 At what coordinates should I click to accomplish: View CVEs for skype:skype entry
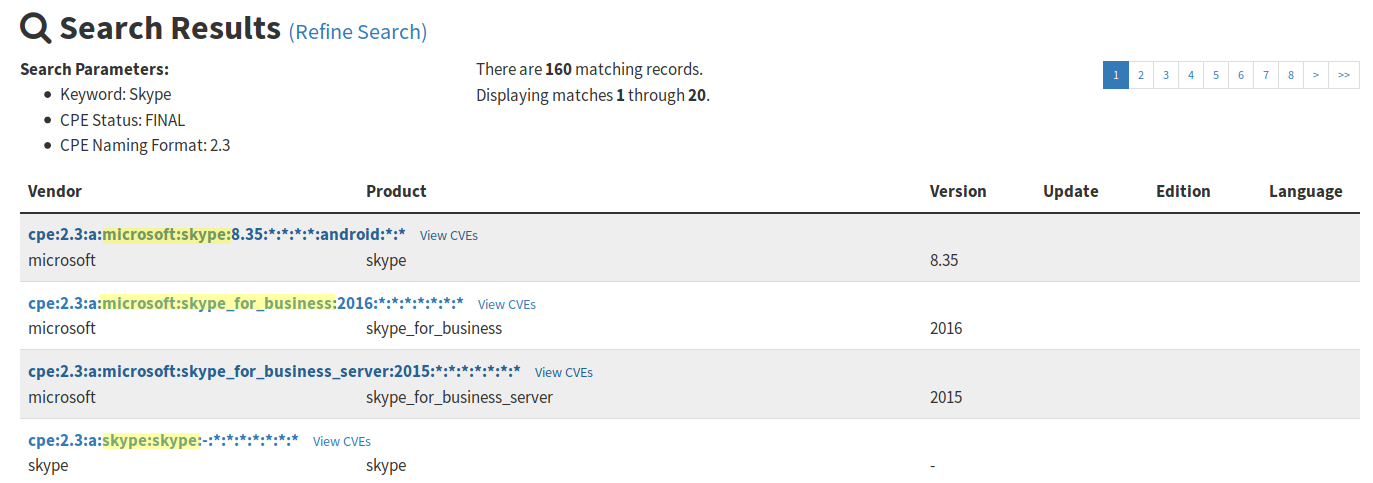[x=342, y=441]
